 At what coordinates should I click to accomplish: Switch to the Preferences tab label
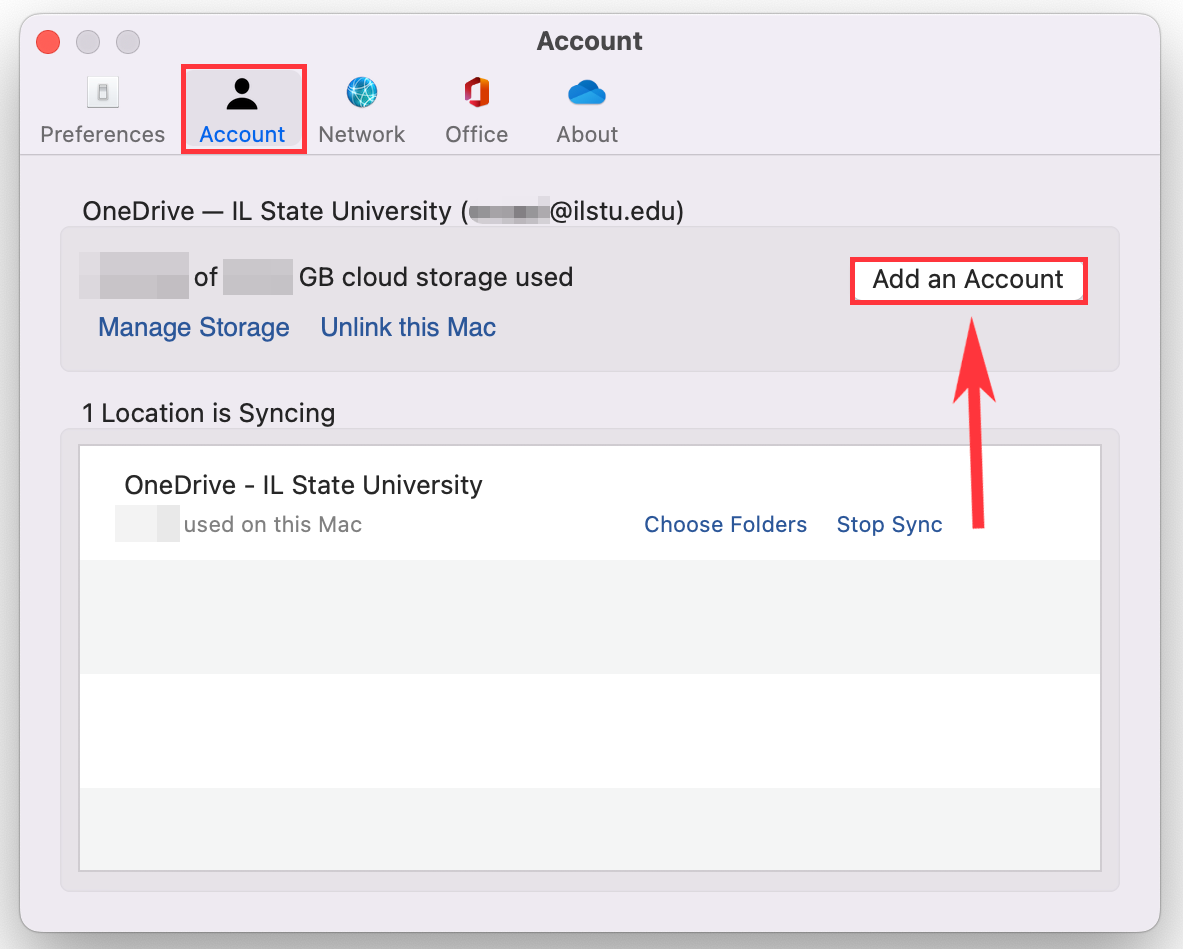103,134
